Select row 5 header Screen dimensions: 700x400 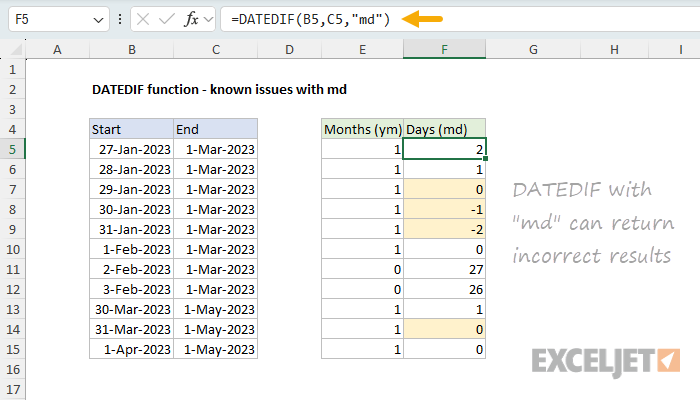(12, 149)
